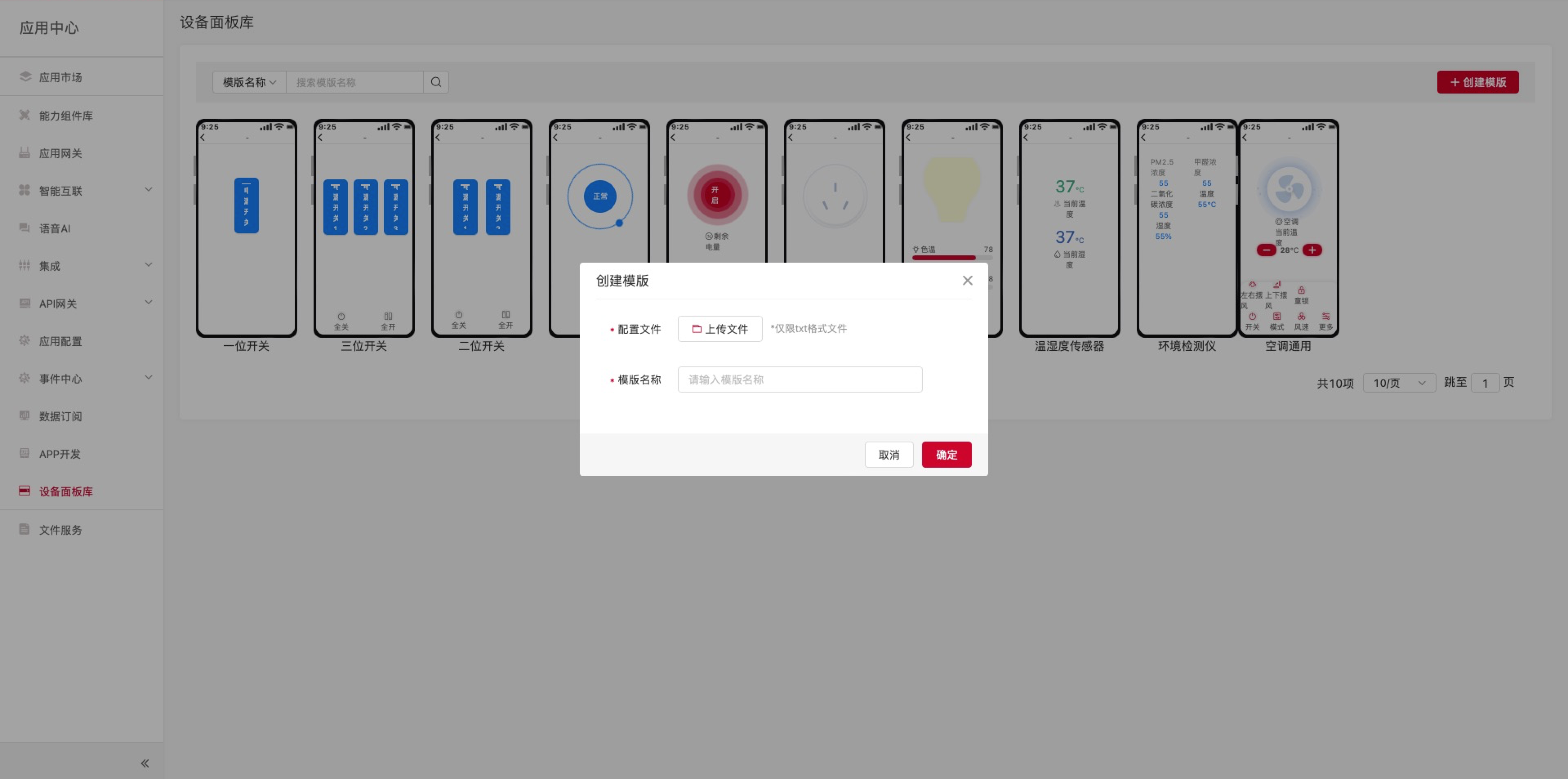Click the search magnifier icon
1568x779 pixels.
tap(436, 82)
